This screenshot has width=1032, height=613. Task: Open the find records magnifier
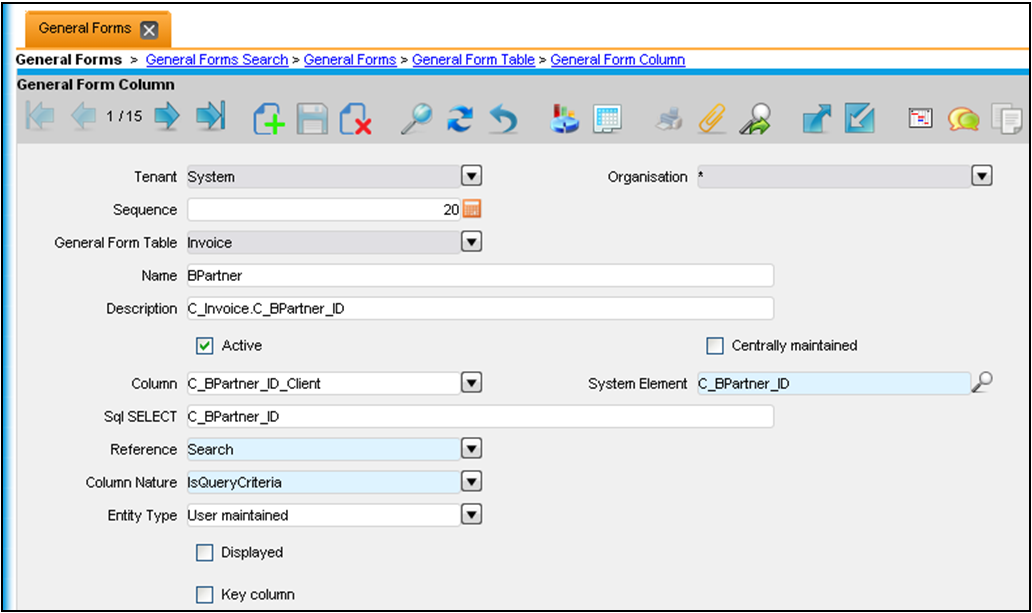(x=414, y=119)
